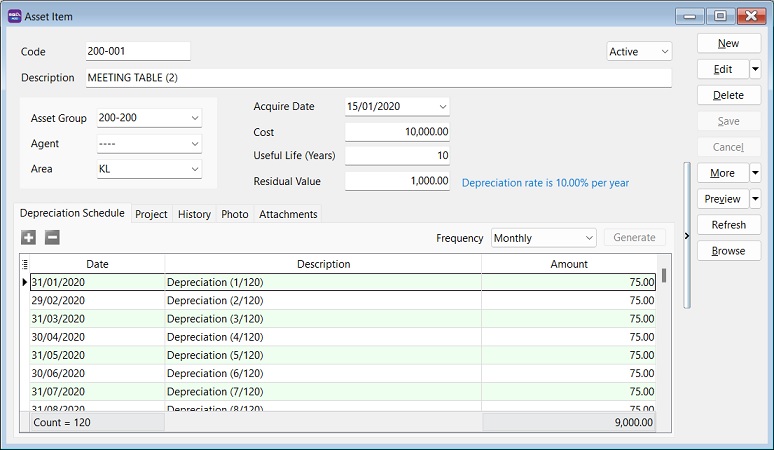Expand the Frequency Monthly dropdown
This screenshot has height=450, width=774.
[x=588, y=238]
